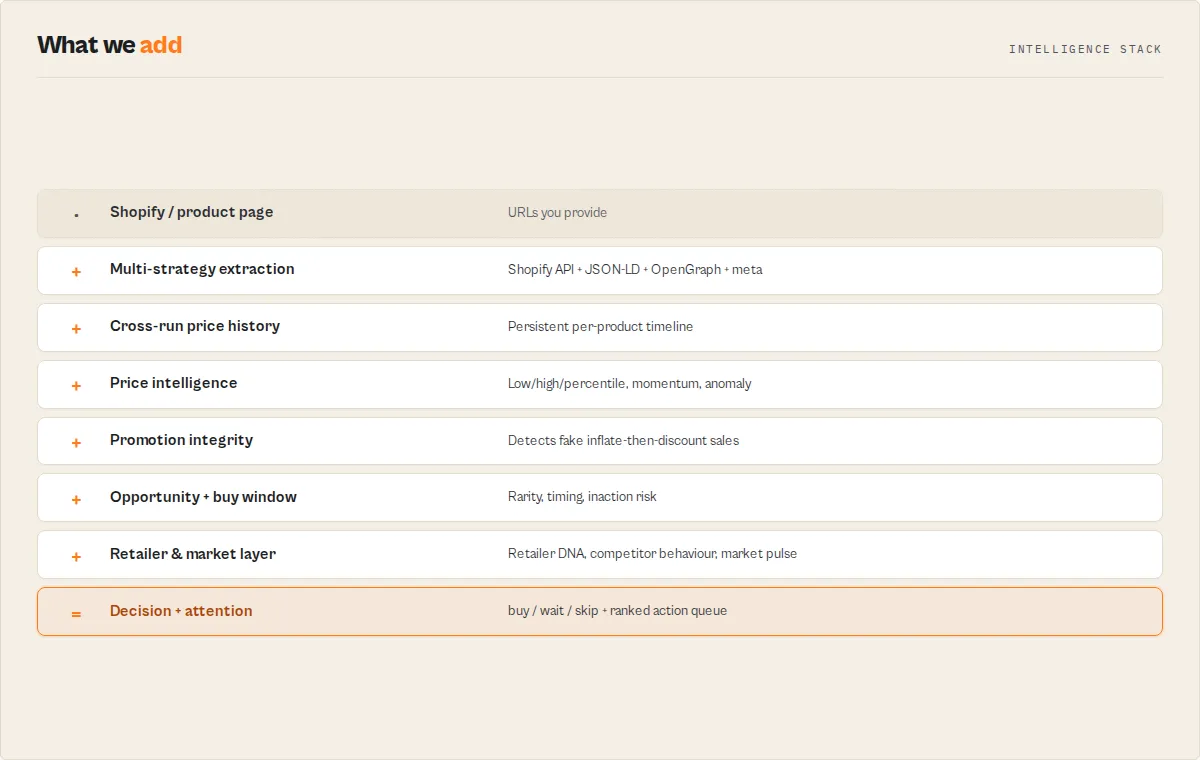The height and width of the screenshot is (760, 1200).
Task: Select the 'Cross-run price history' label
Action: [195, 326]
